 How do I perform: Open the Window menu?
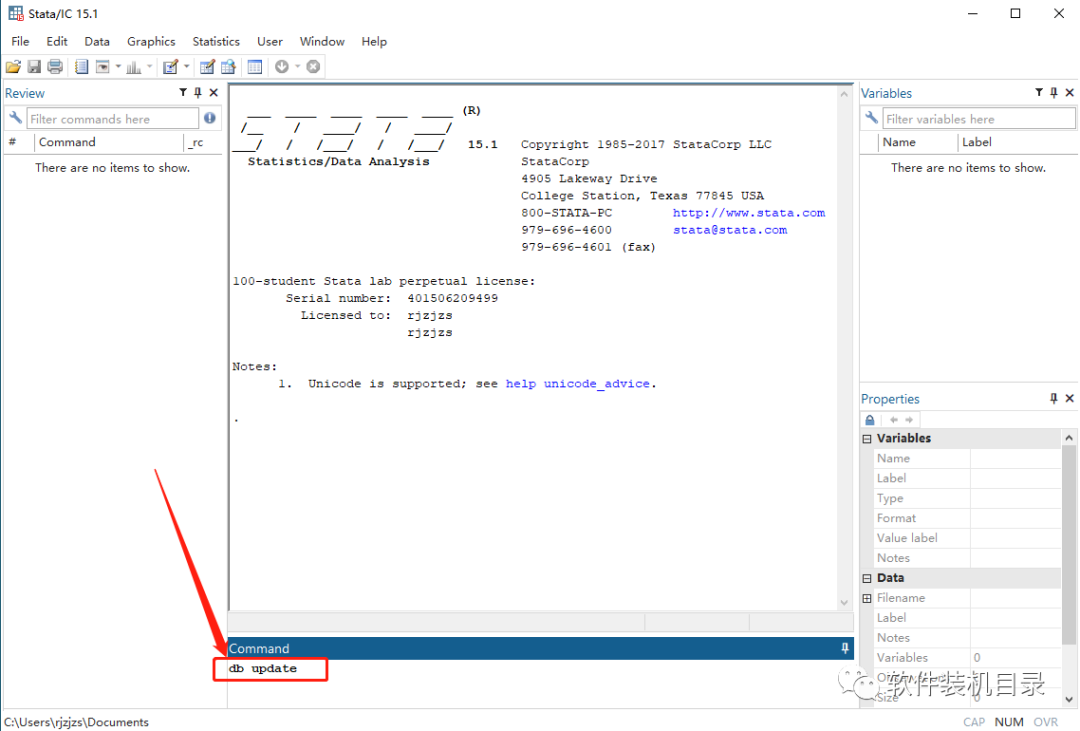[322, 41]
